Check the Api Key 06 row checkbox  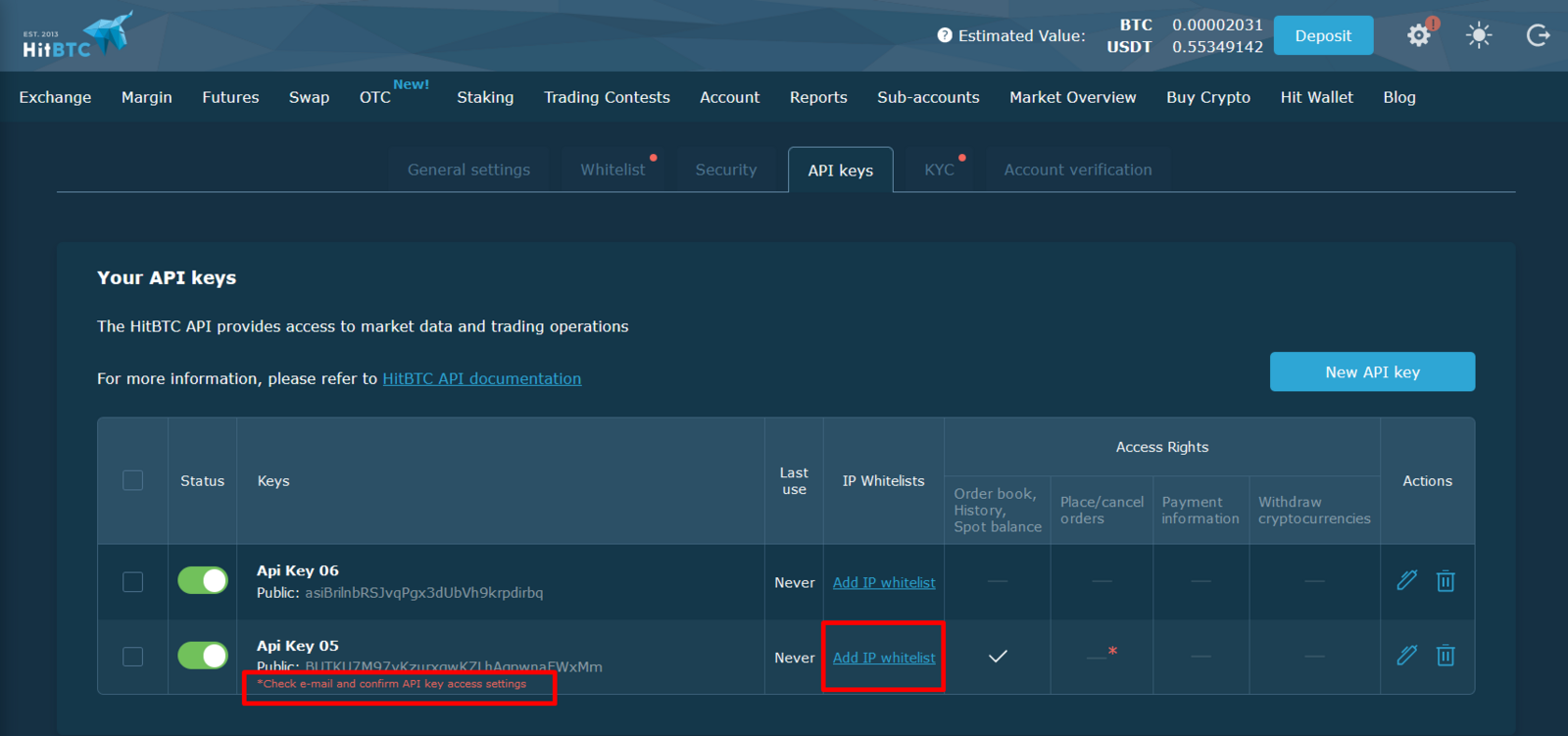(132, 581)
